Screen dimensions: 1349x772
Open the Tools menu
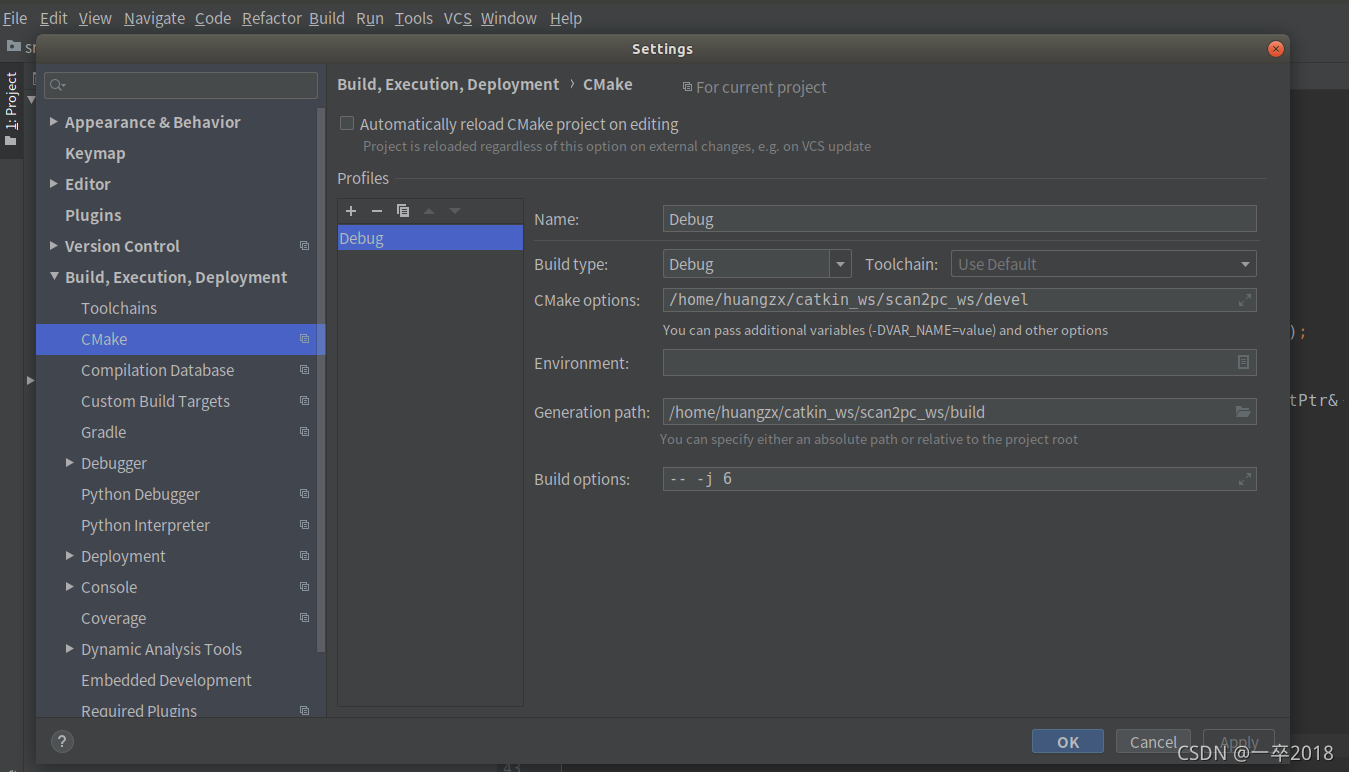click(x=414, y=18)
